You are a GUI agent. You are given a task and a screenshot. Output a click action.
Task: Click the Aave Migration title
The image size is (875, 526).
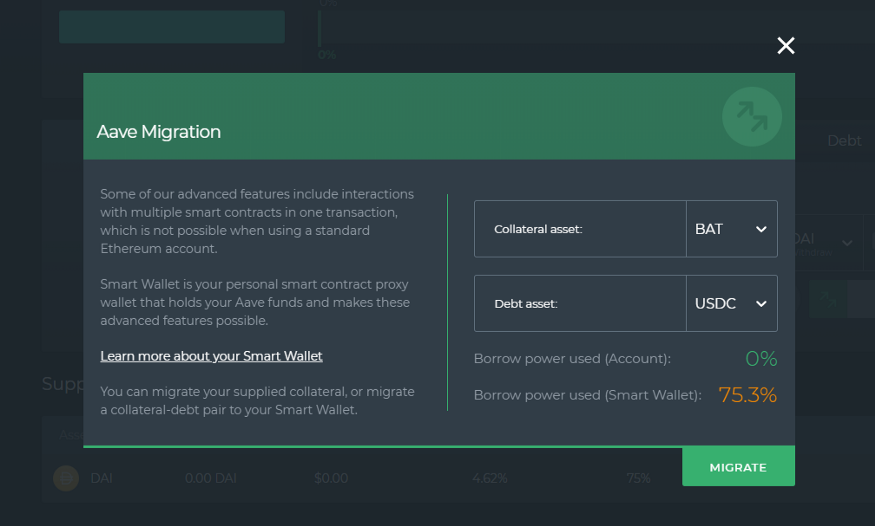[x=158, y=132]
